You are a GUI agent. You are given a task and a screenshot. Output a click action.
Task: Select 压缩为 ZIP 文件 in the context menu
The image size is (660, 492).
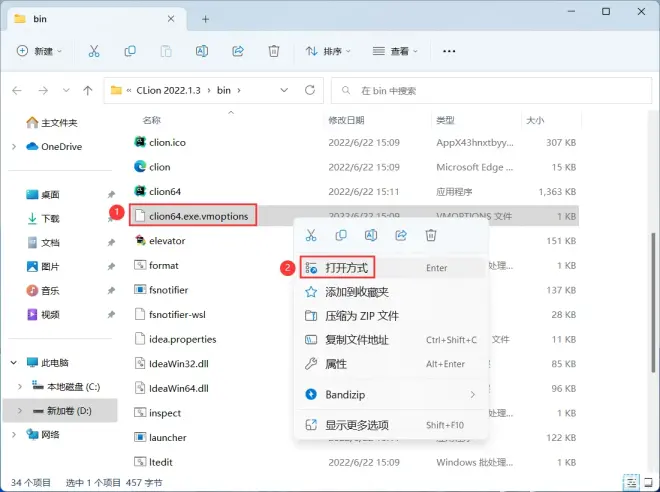click(391, 316)
